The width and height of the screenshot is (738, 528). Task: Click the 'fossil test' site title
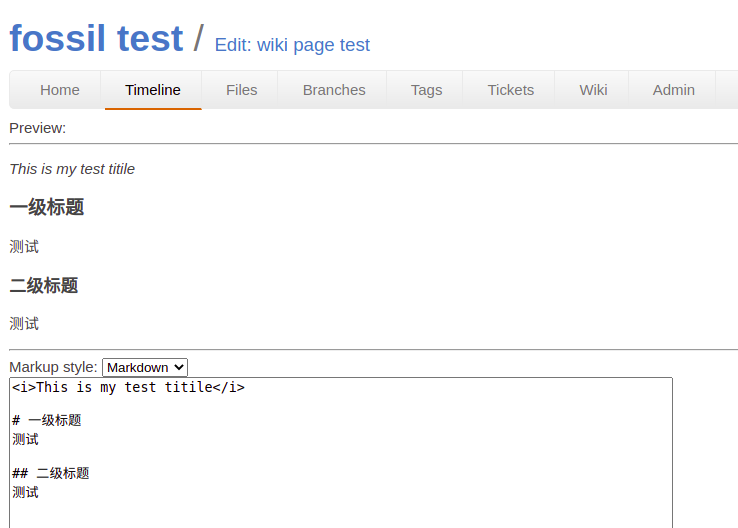click(96, 38)
